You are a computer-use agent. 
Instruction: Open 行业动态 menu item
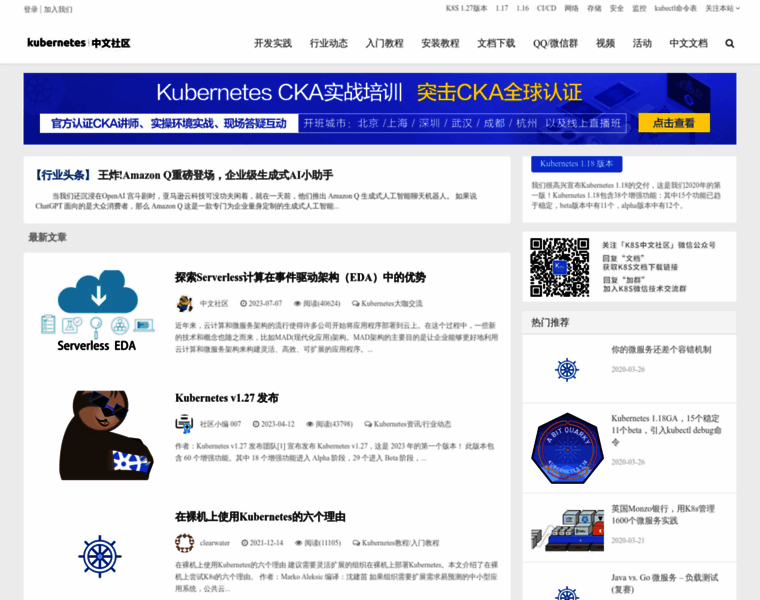[x=329, y=44]
